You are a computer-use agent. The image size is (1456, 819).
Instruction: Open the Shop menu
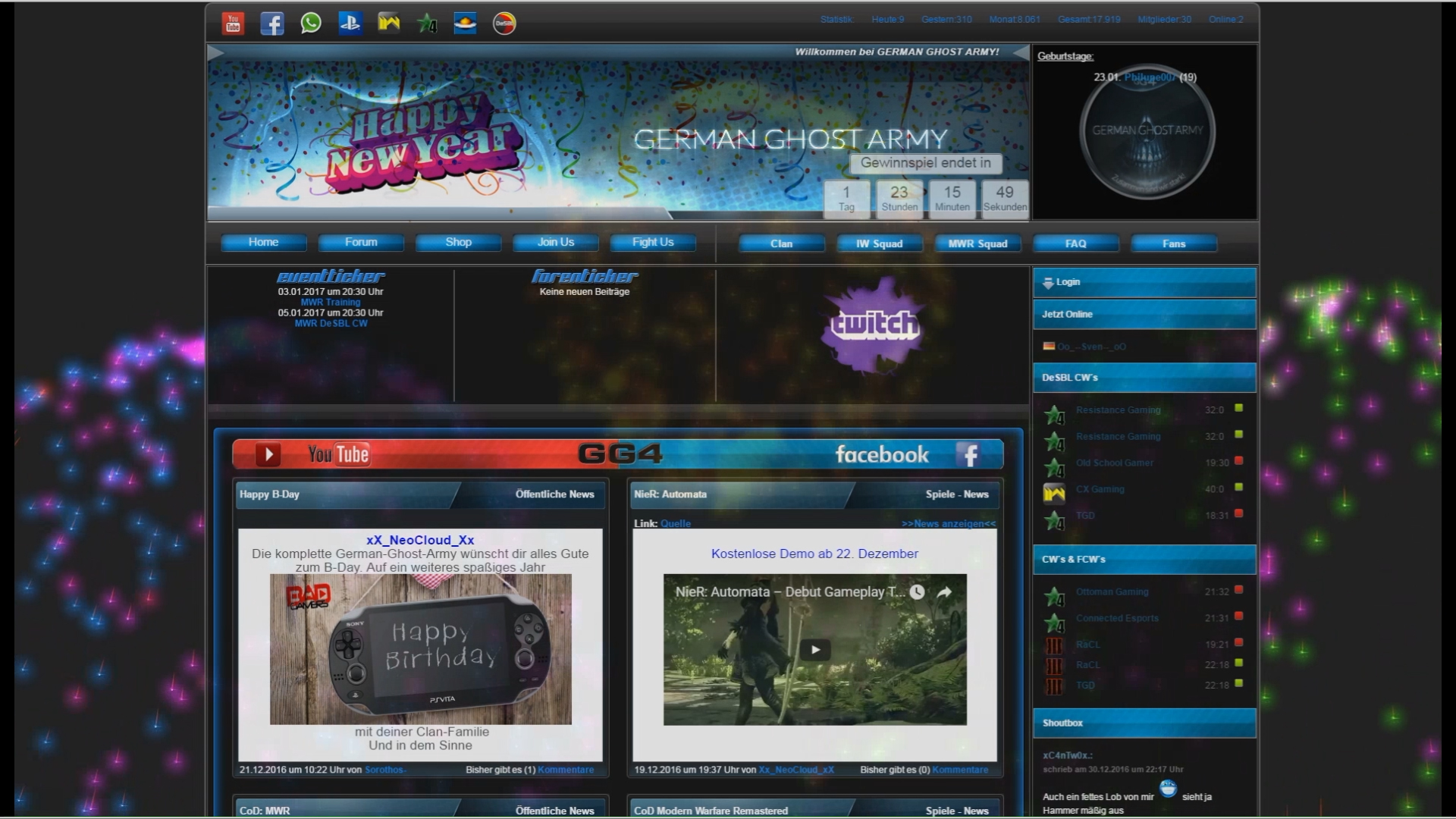click(458, 242)
